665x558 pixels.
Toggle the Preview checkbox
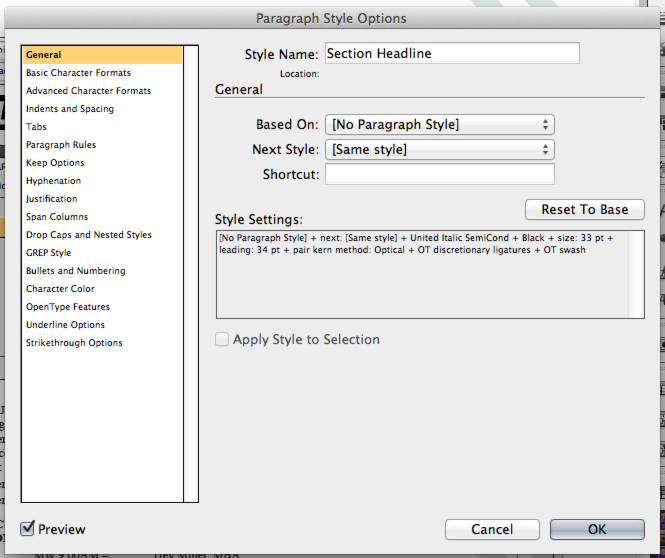[27, 529]
